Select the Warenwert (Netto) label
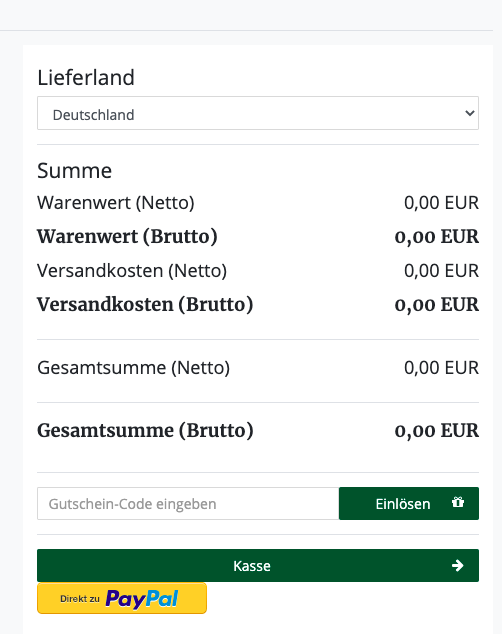 click(116, 203)
